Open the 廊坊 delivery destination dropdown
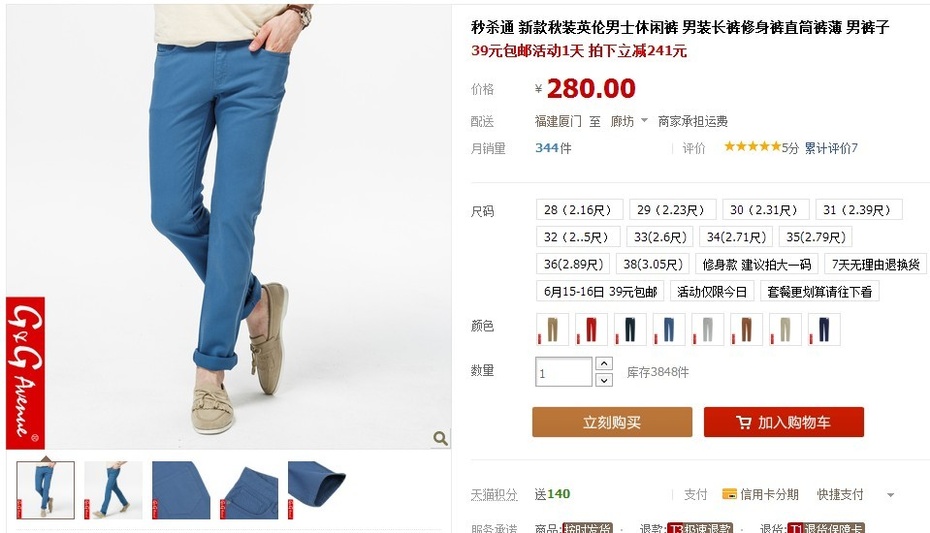930x533 pixels. (629, 121)
